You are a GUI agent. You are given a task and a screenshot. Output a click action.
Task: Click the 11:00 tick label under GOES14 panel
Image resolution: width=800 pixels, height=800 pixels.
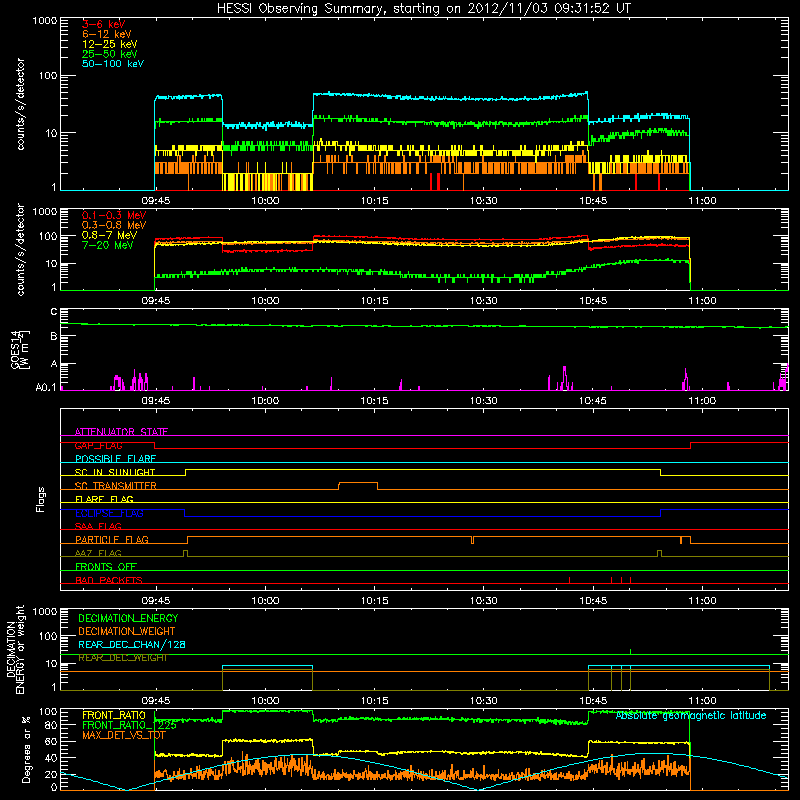tap(702, 401)
